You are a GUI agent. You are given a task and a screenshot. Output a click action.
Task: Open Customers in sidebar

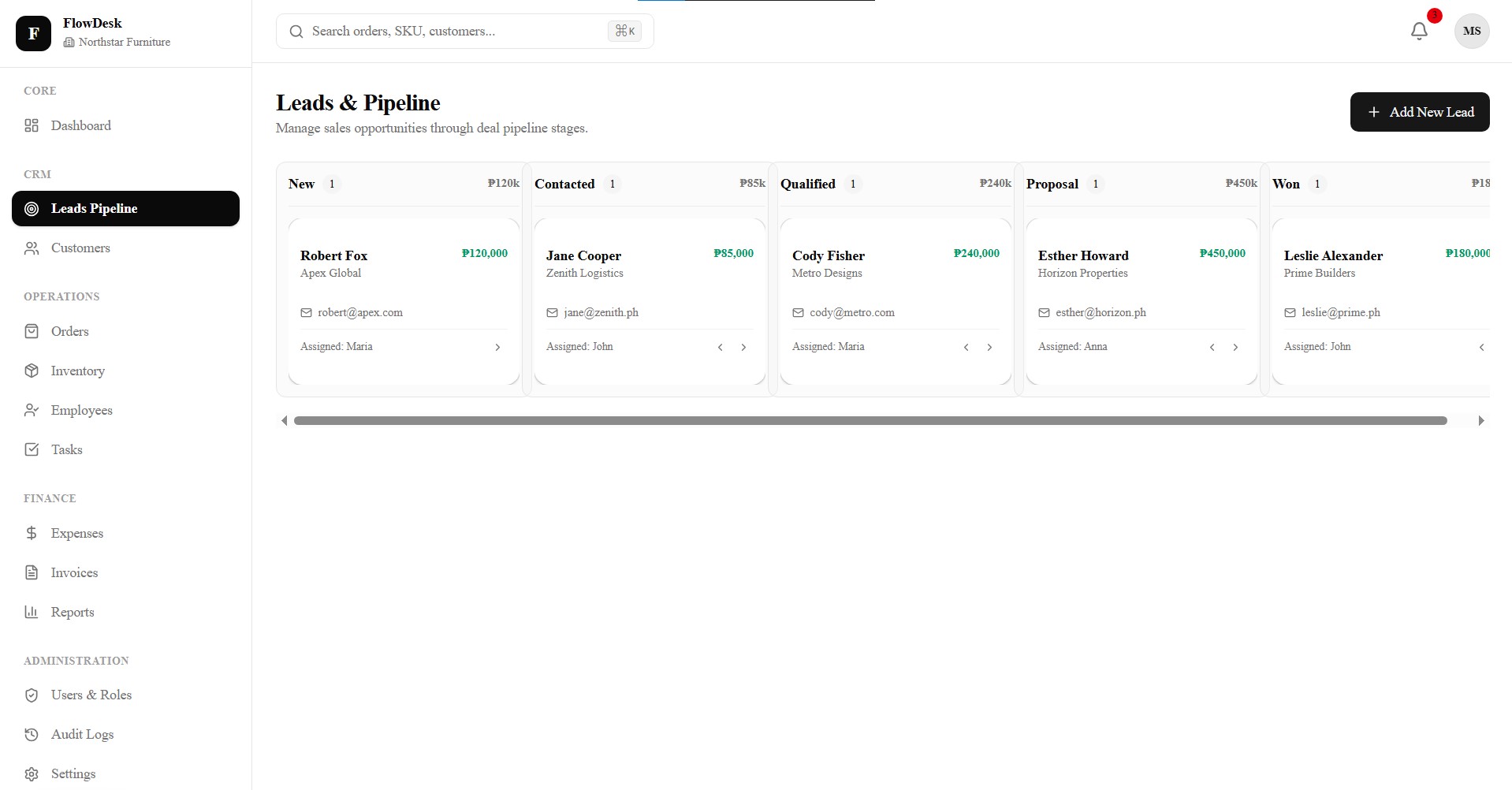coord(125,248)
